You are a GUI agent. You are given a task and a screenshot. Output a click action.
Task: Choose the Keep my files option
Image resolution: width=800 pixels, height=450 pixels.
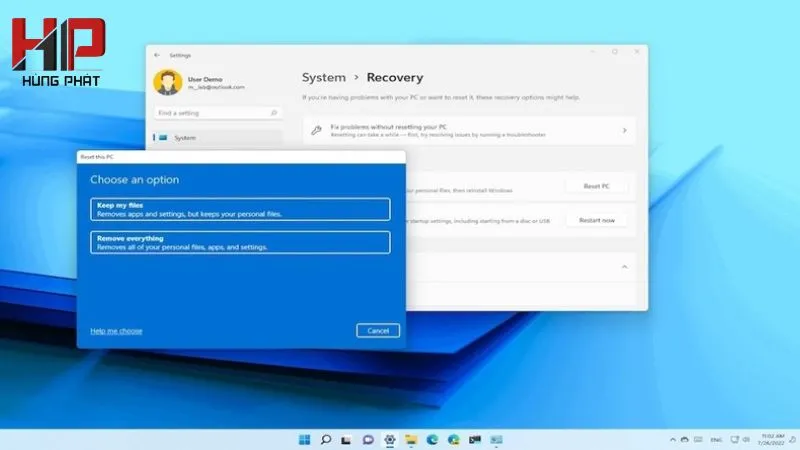click(x=240, y=209)
